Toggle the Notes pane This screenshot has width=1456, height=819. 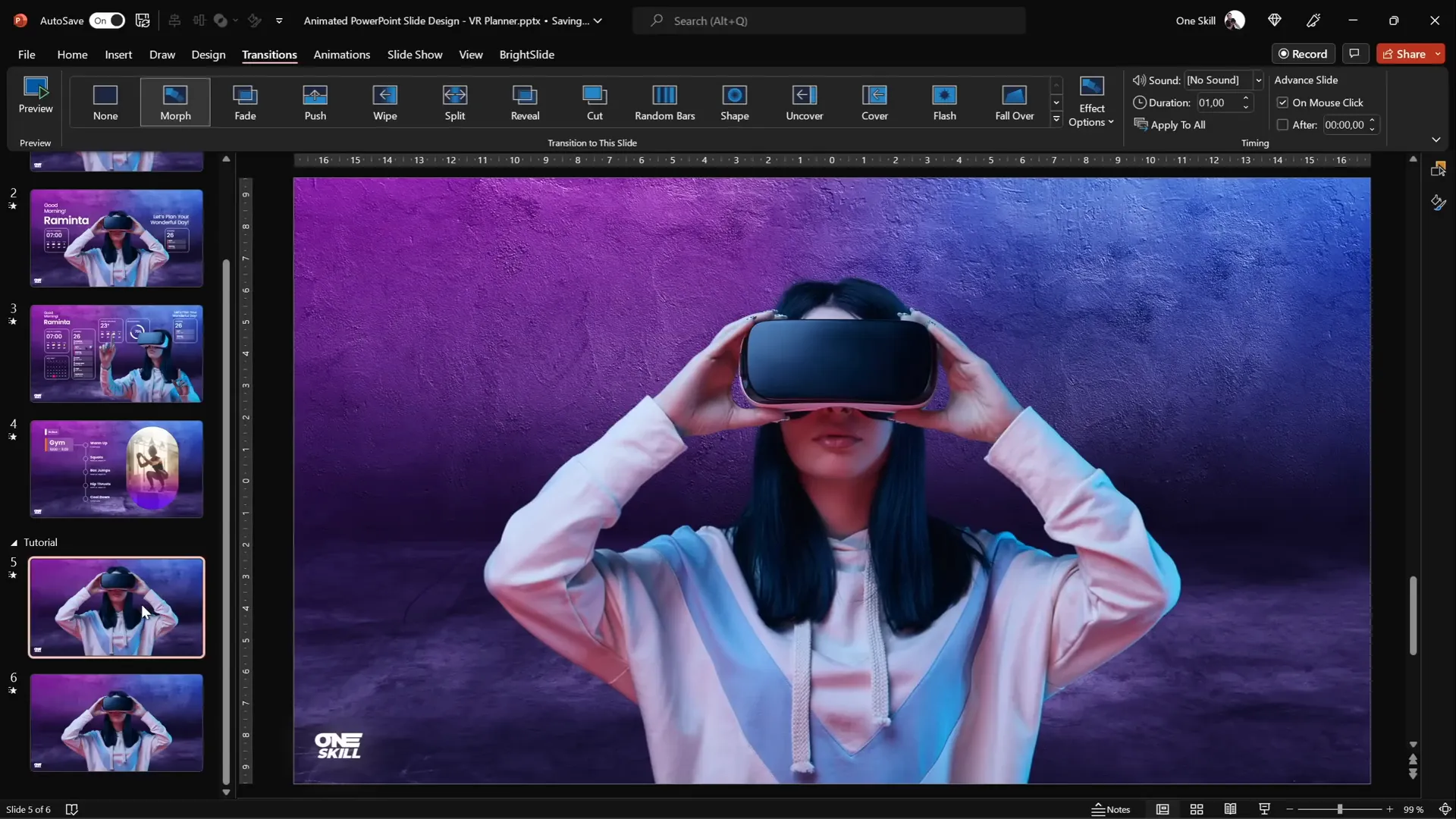1111,809
